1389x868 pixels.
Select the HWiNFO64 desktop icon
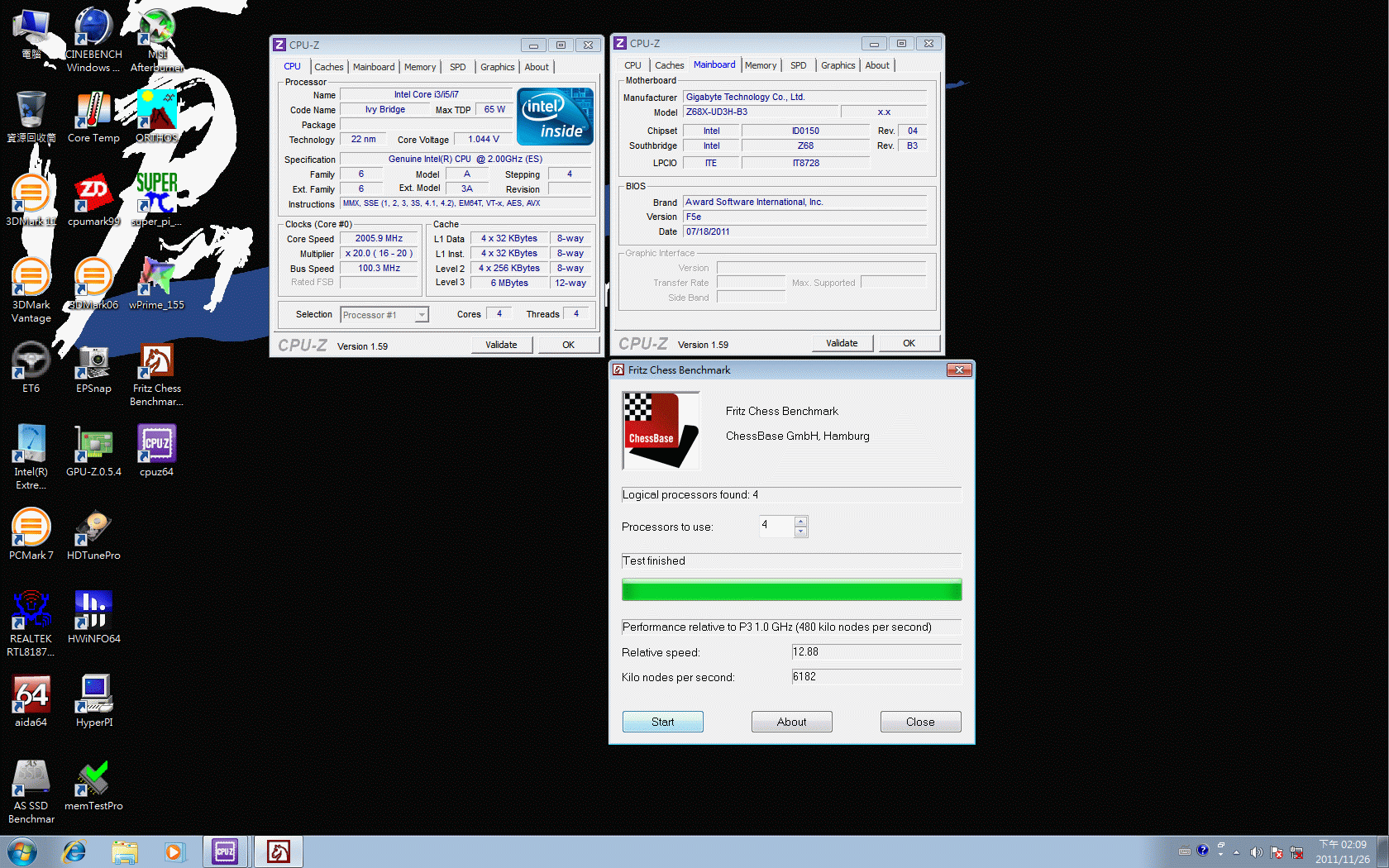pyautogui.click(x=93, y=618)
